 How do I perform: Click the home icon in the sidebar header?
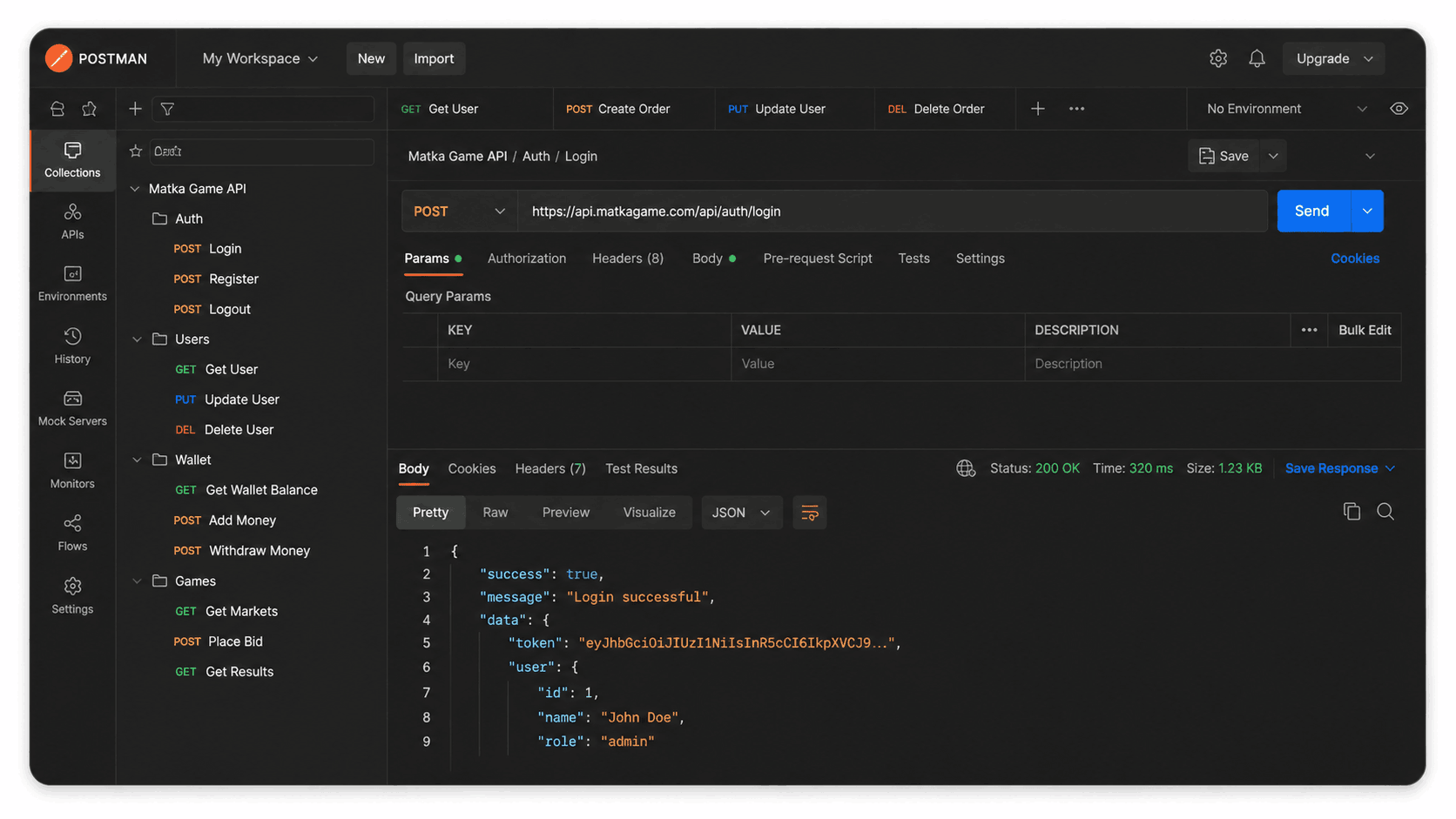pyautogui.click(x=57, y=109)
